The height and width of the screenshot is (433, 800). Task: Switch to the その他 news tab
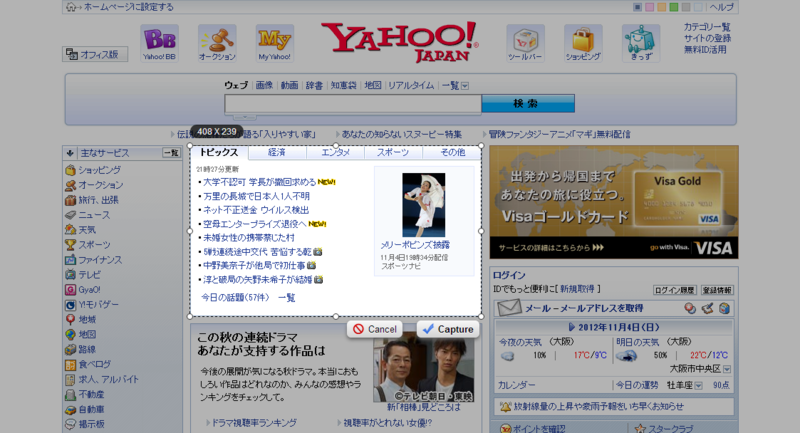point(453,152)
